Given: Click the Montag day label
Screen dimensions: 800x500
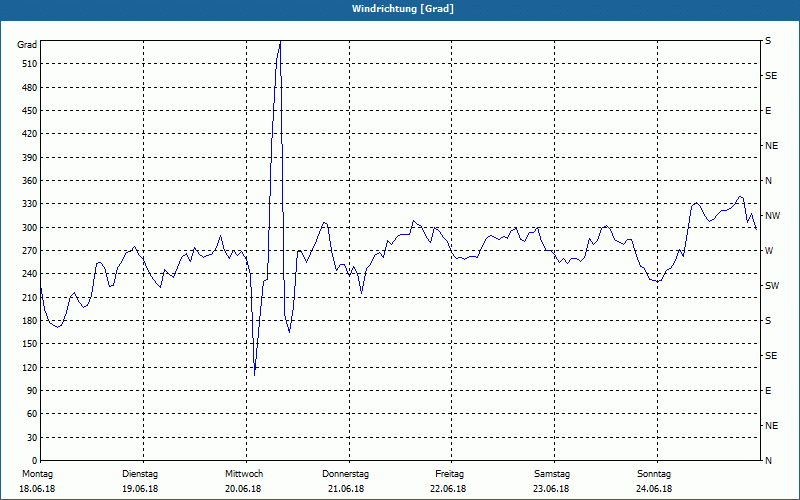Looking at the screenshot, I should tap(37, 474).
